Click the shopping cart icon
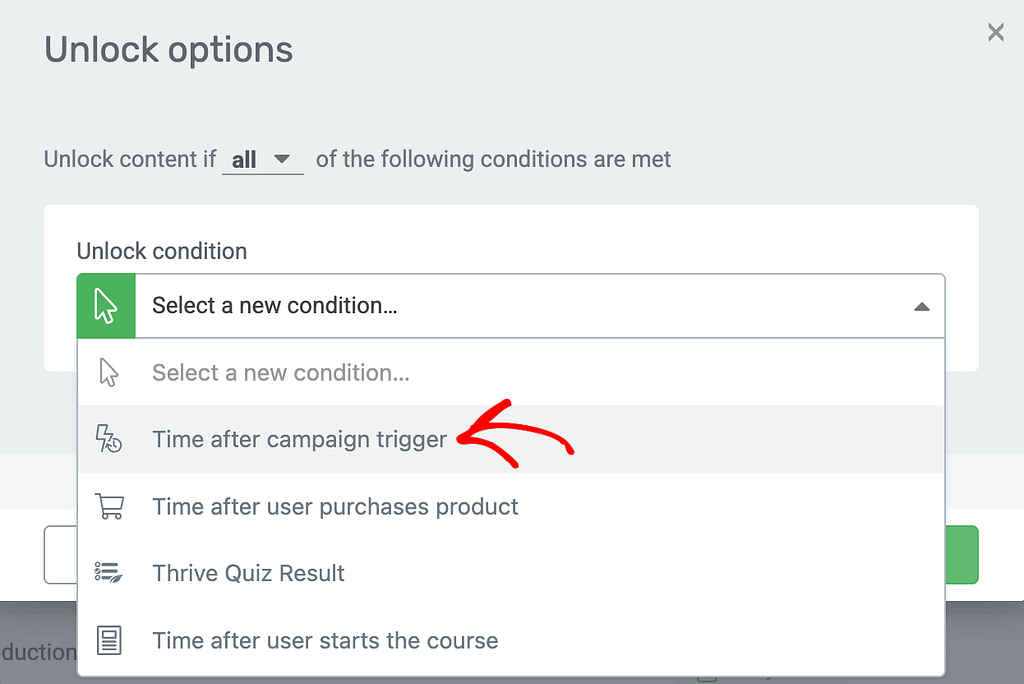 [109, 506]
